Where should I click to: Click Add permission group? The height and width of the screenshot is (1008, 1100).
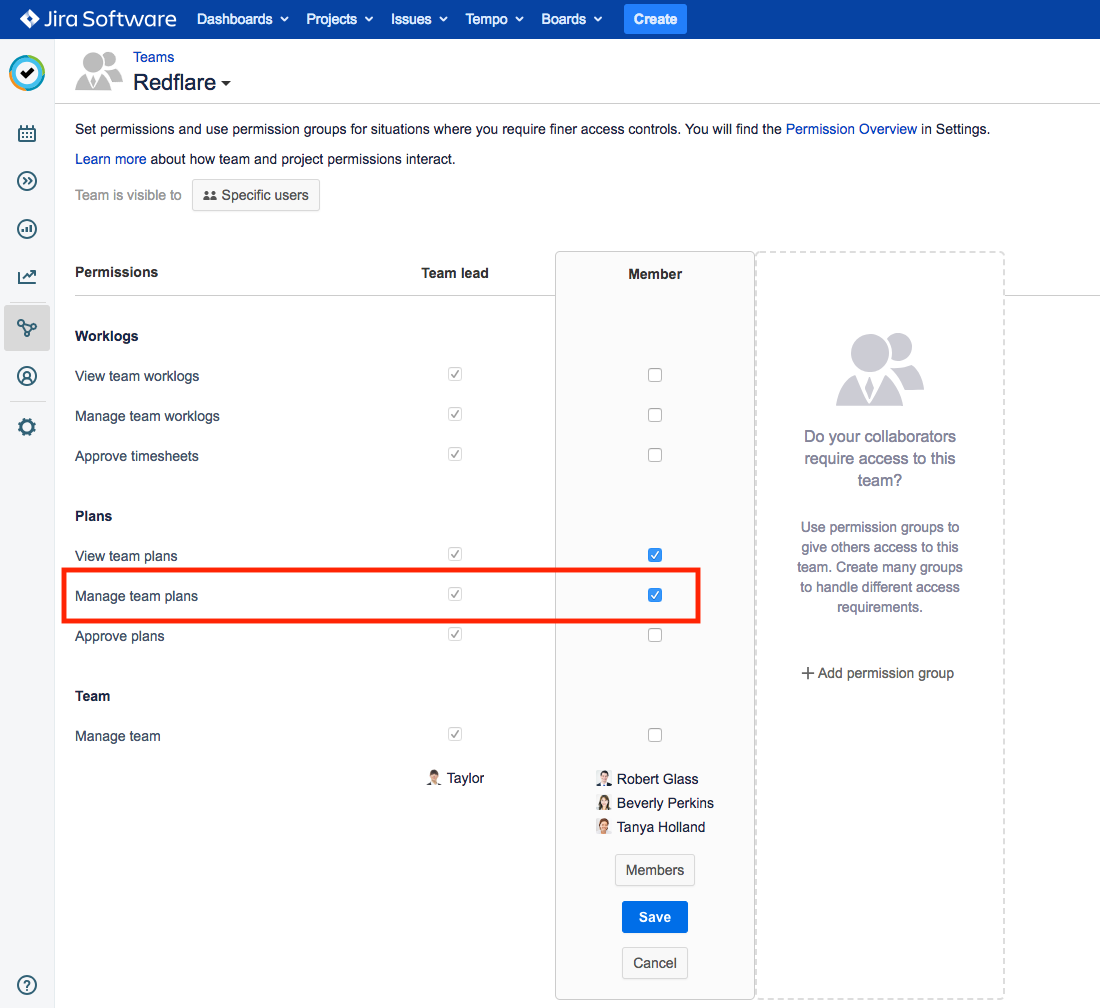tap(878, 673)
